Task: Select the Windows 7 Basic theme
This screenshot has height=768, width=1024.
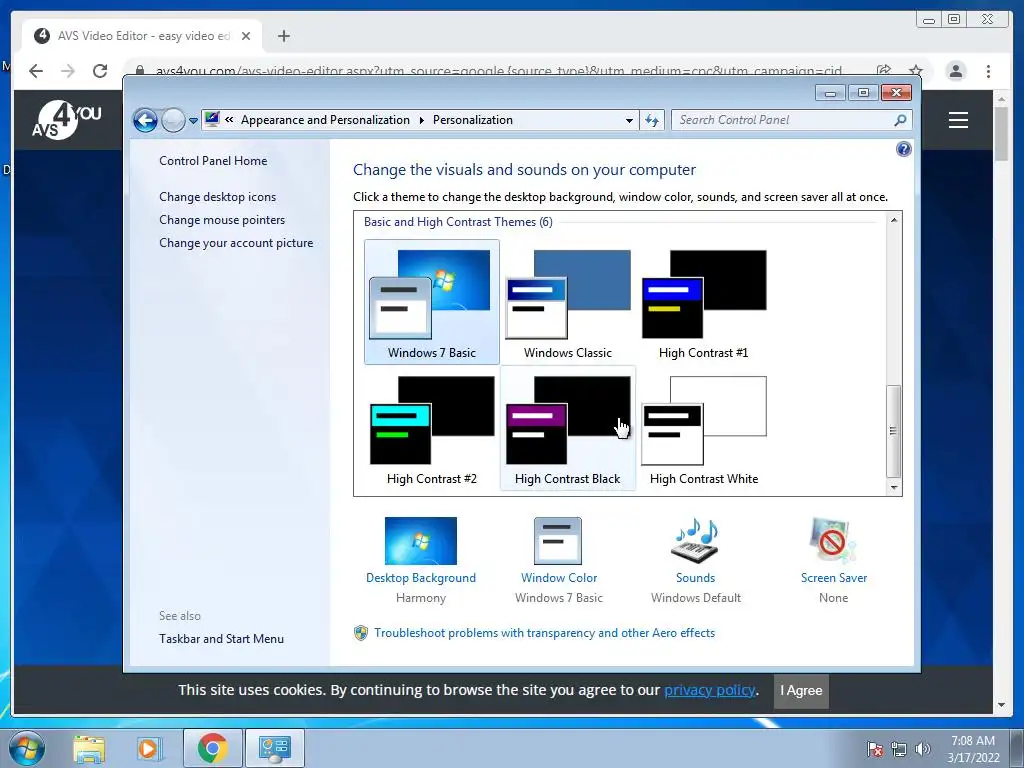Action: pyautogui.click(x=432, y=302)
